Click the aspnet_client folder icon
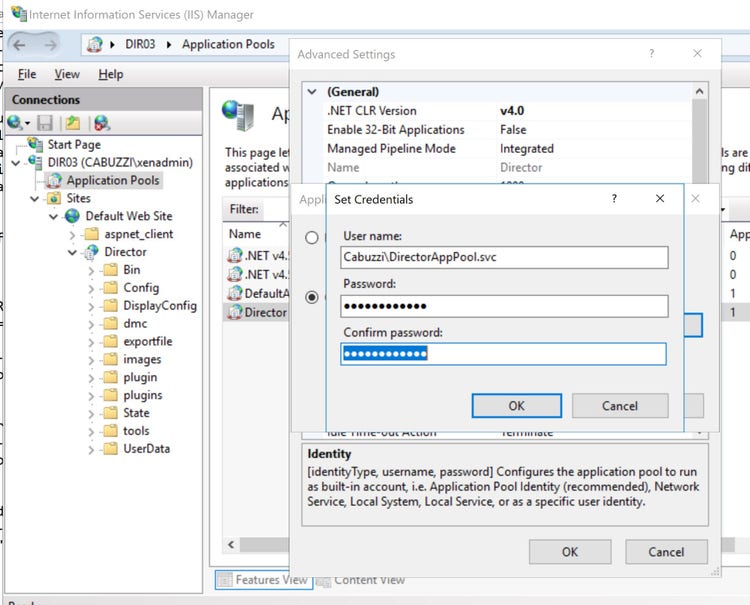Screen dimensions: 750x605 tap(91, 234)
